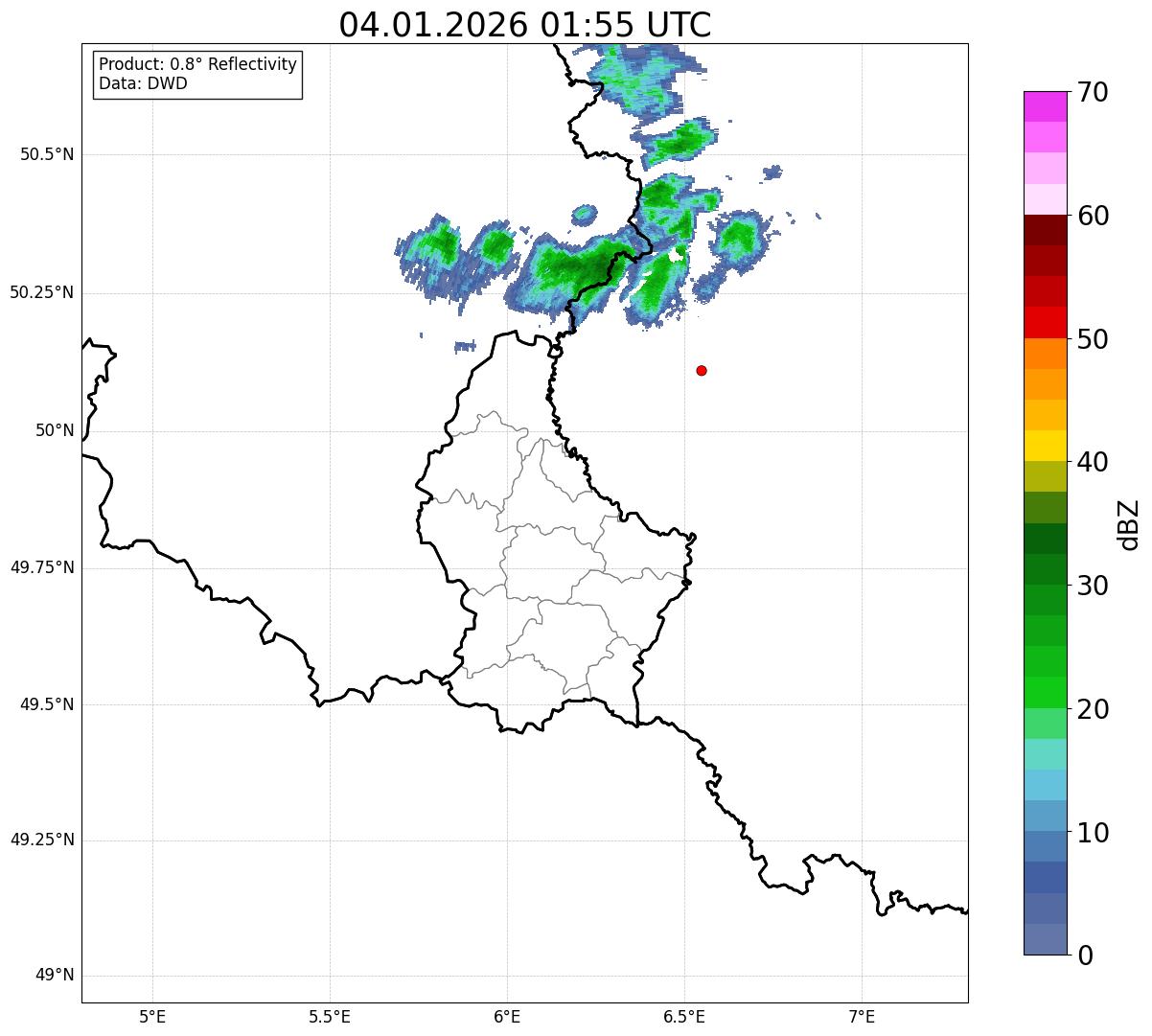Click the 6.5°E longitude label

[x=684, y=1017]
